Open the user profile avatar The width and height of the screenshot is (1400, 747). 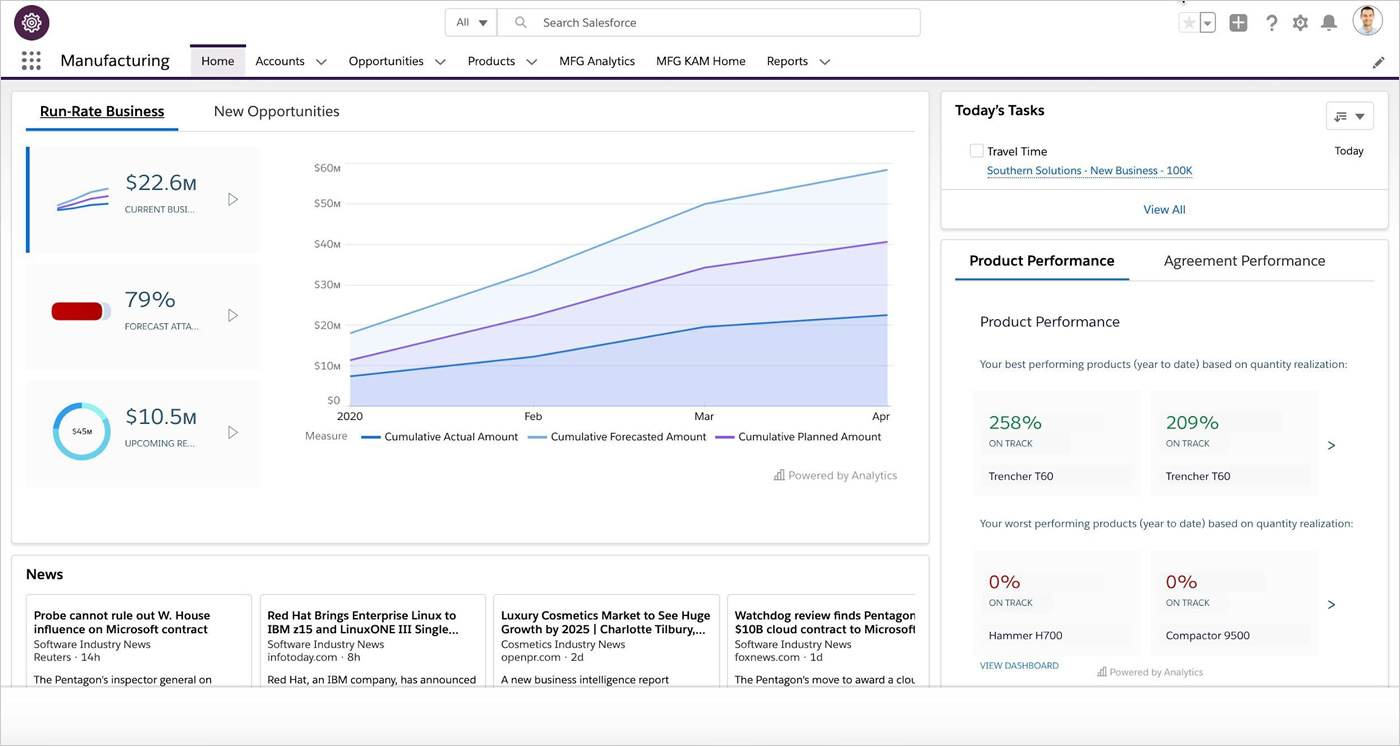coord(1367,21)
